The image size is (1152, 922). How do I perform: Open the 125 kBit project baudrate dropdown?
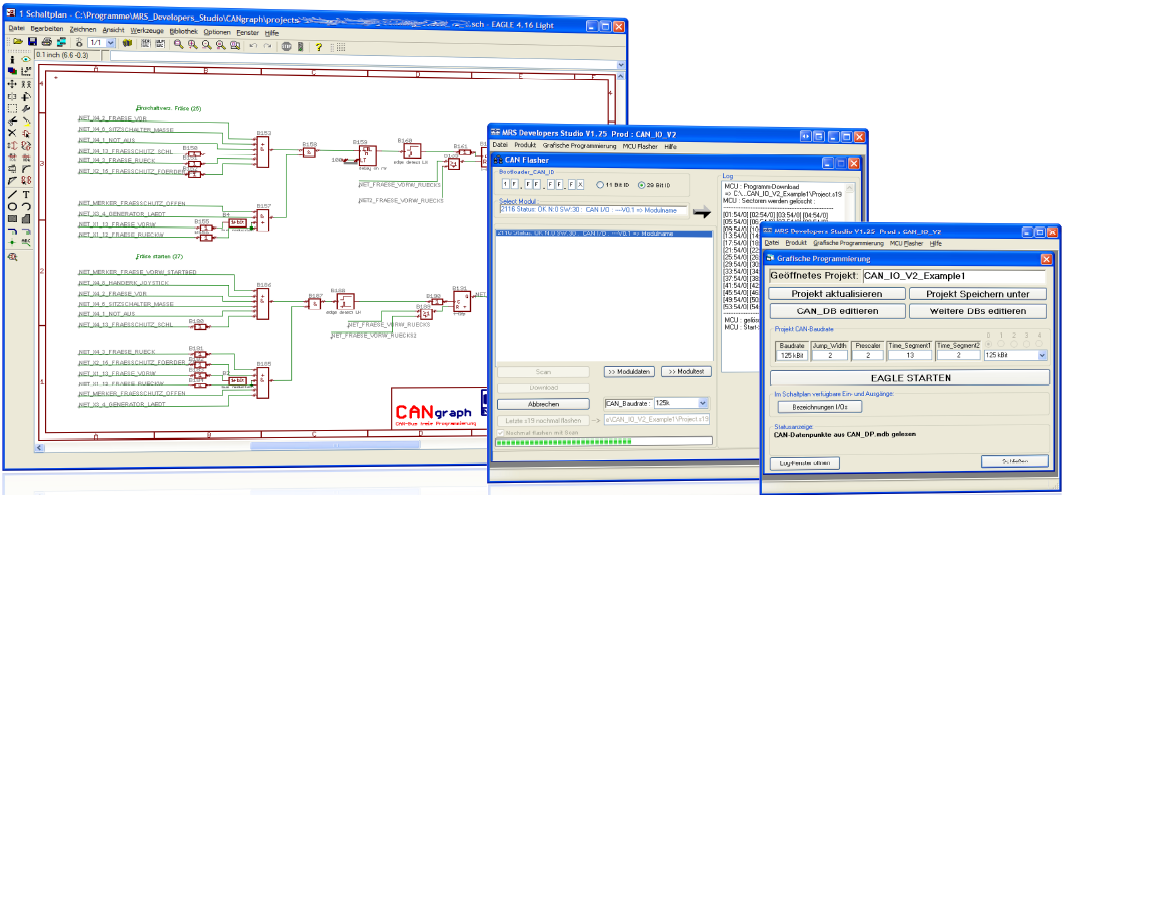[x=1042, y=355]
